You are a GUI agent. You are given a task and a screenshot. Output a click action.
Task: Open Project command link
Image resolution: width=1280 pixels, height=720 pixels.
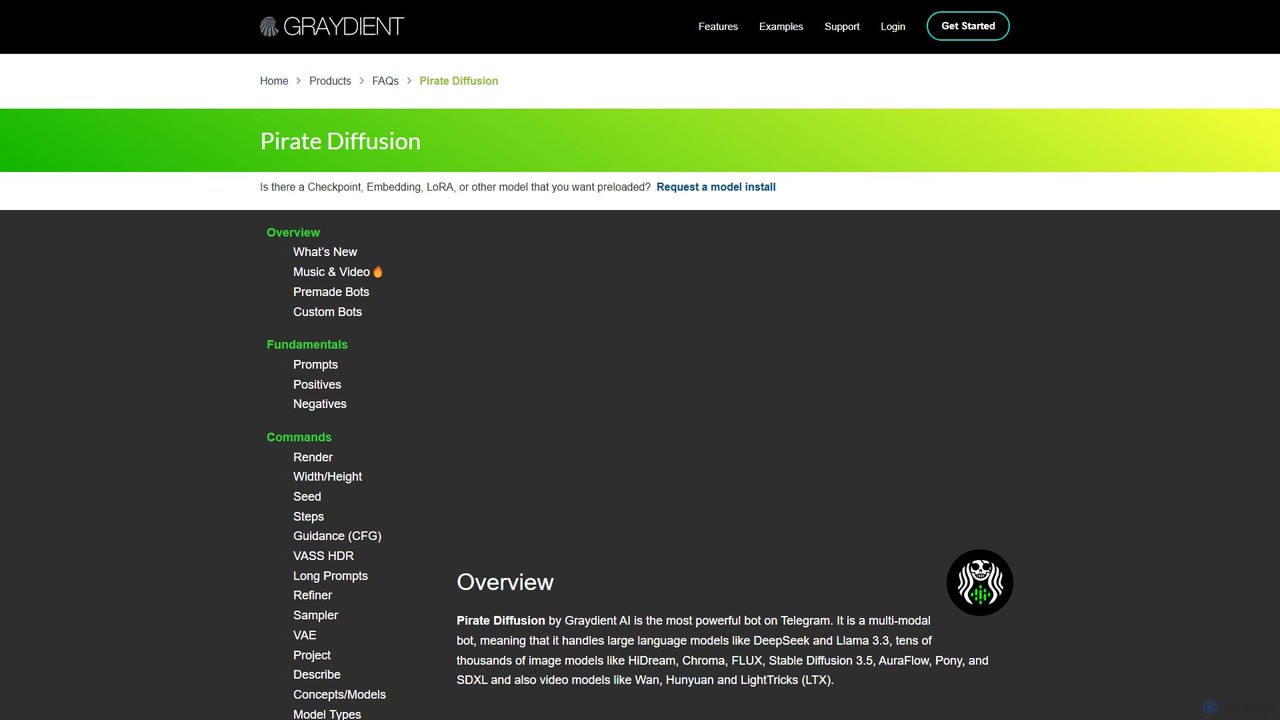(311, 655)
